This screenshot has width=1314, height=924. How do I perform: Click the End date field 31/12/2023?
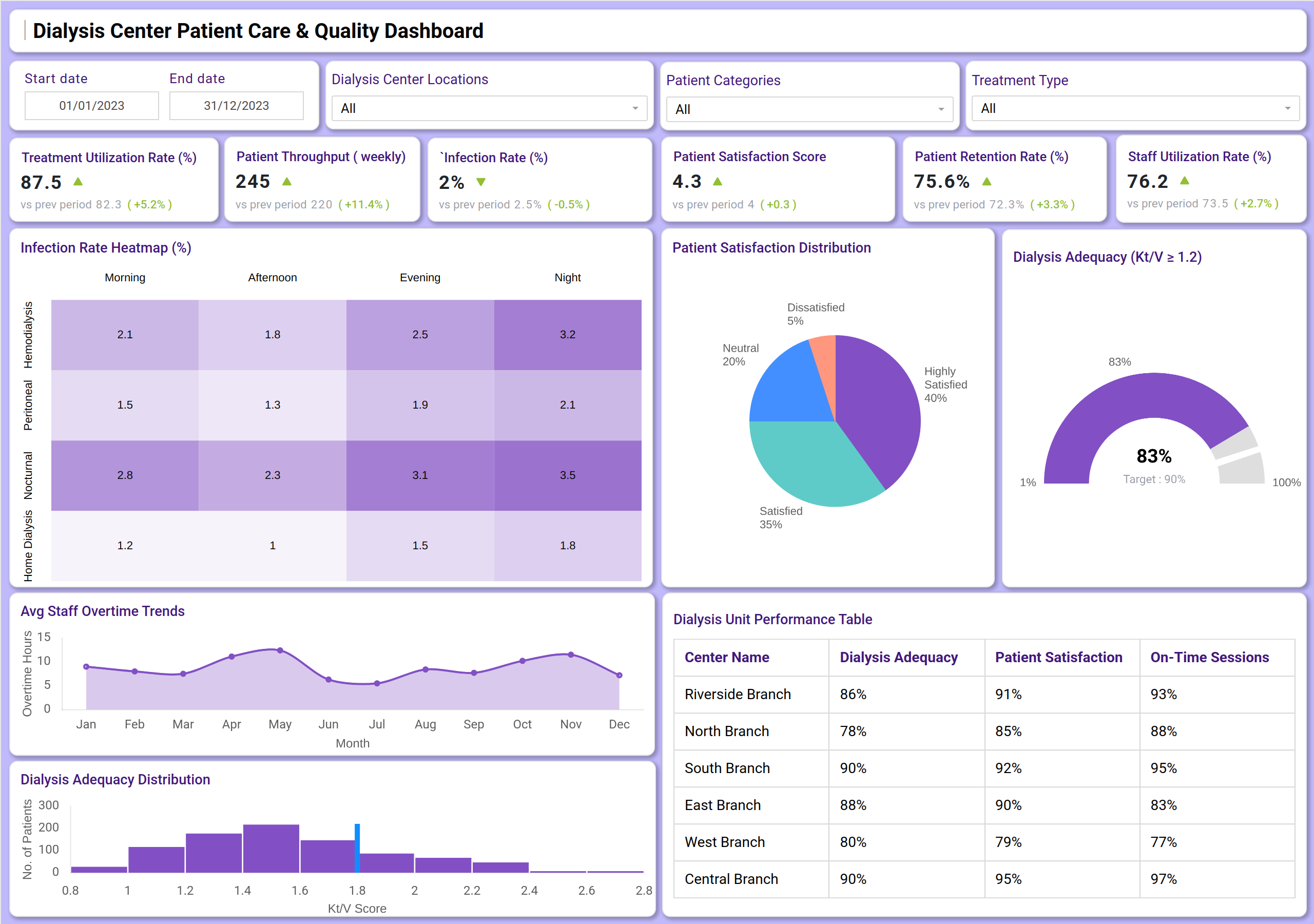click(x=236, y=106)
